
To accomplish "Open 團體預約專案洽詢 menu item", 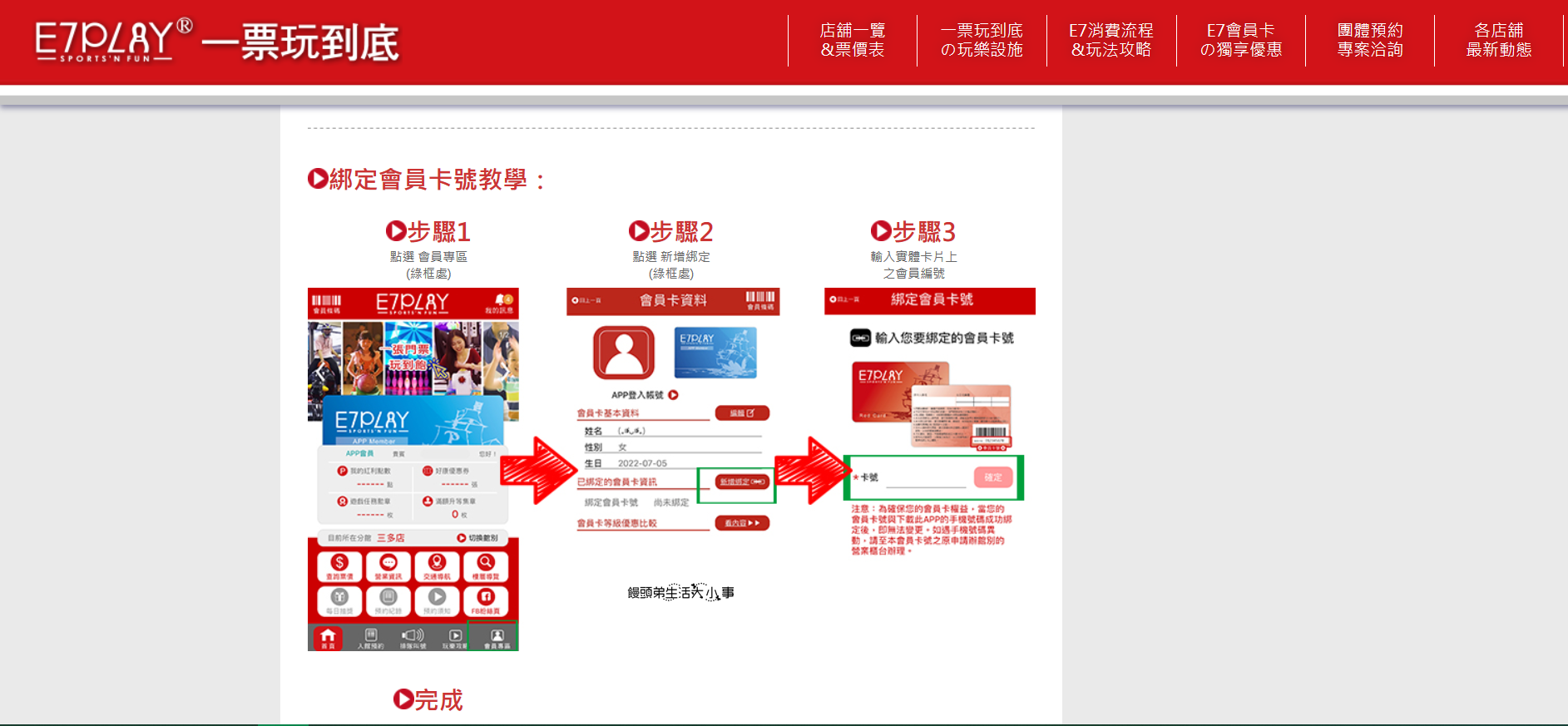I will pos(1370,40).
